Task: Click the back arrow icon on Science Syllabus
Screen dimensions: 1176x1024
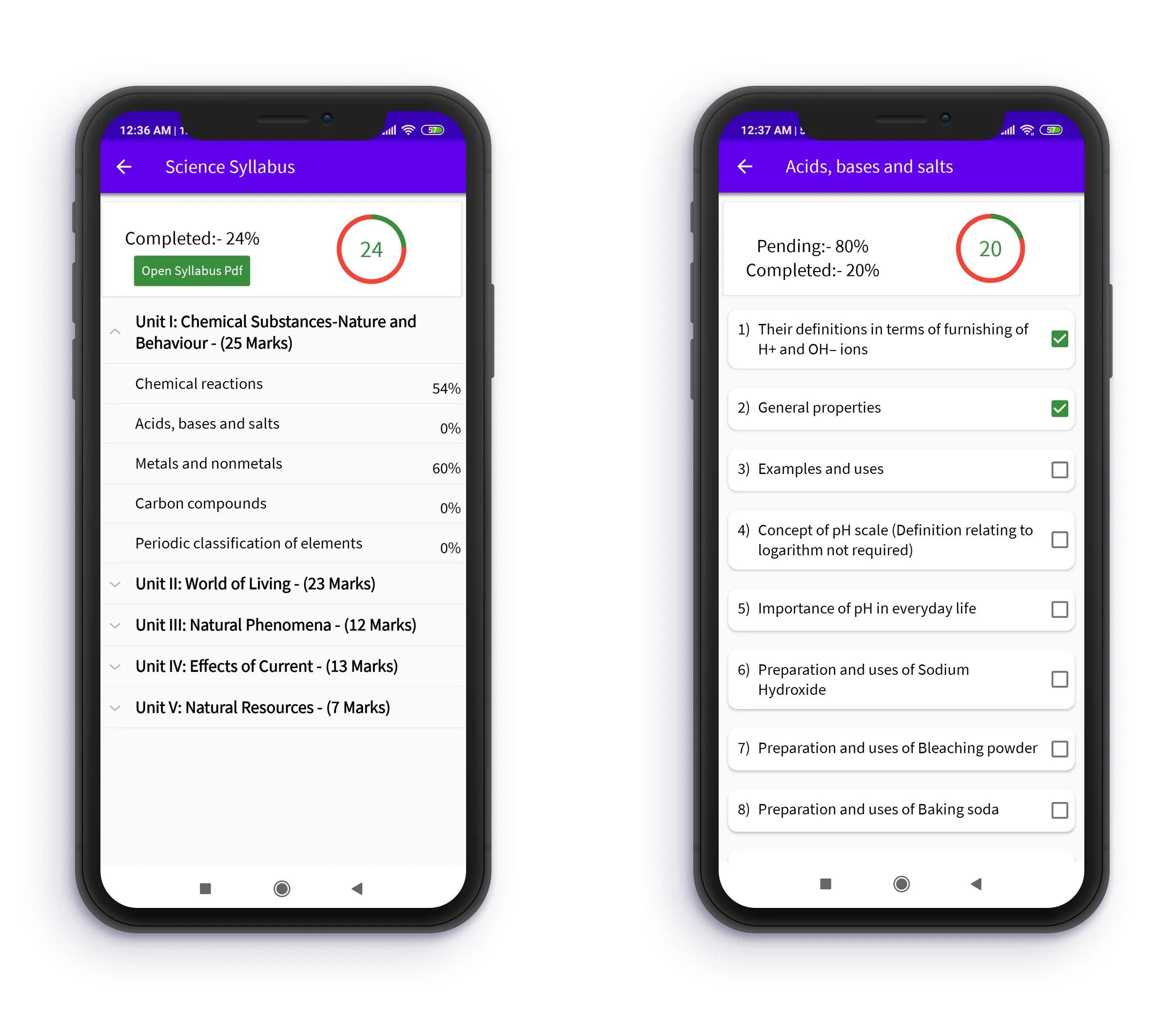Action: (x=122, y=167)
